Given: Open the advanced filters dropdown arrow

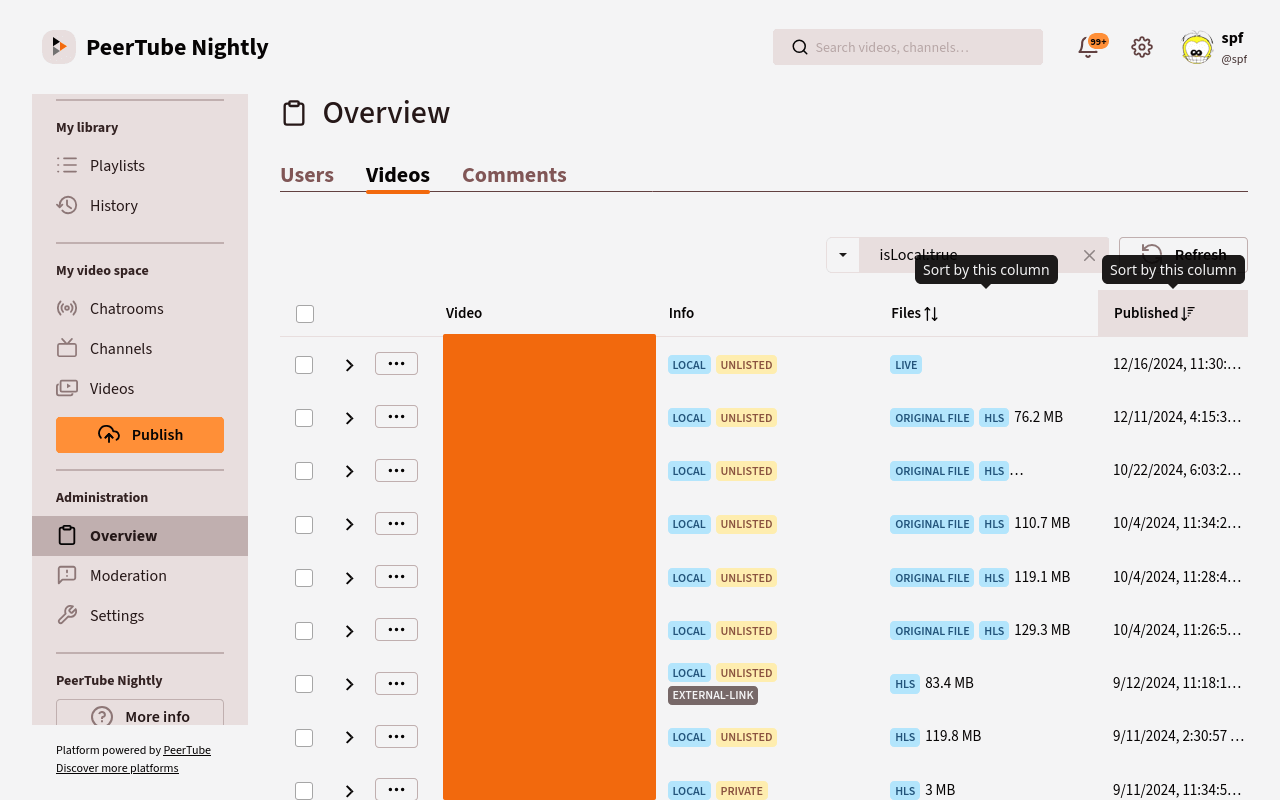Looking at the screenshot, I should click(843, 255).
